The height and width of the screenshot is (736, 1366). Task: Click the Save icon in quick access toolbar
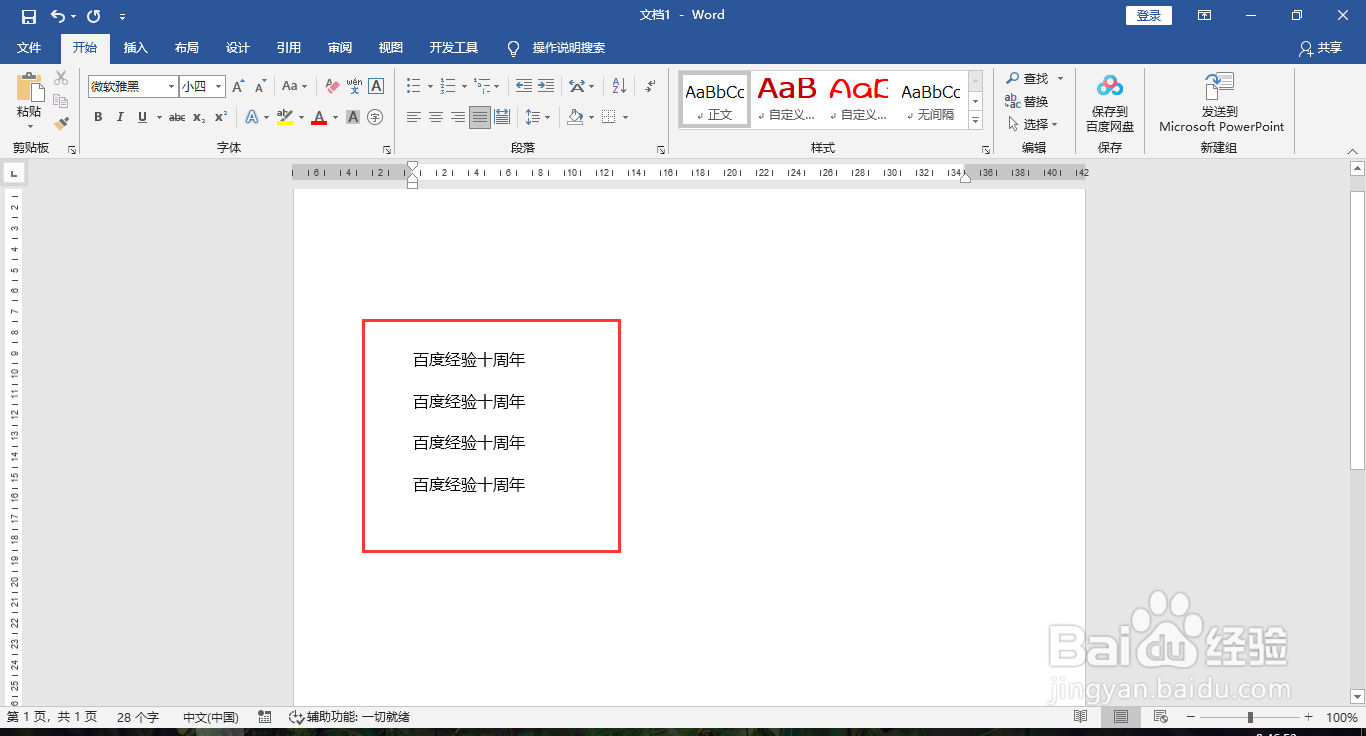point(28,16)
